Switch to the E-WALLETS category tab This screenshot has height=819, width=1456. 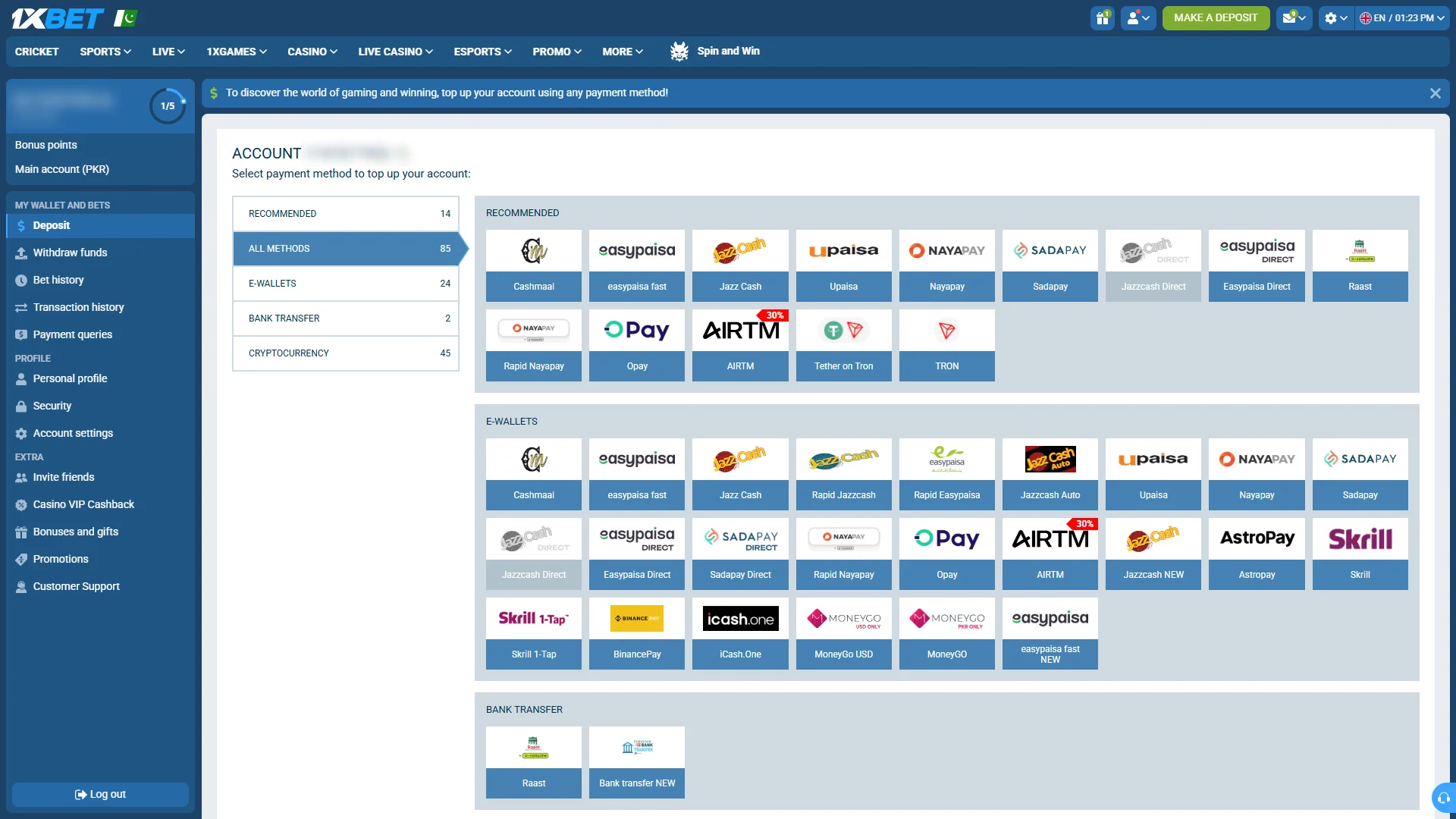pyautogui.click(x=346, y=284)
